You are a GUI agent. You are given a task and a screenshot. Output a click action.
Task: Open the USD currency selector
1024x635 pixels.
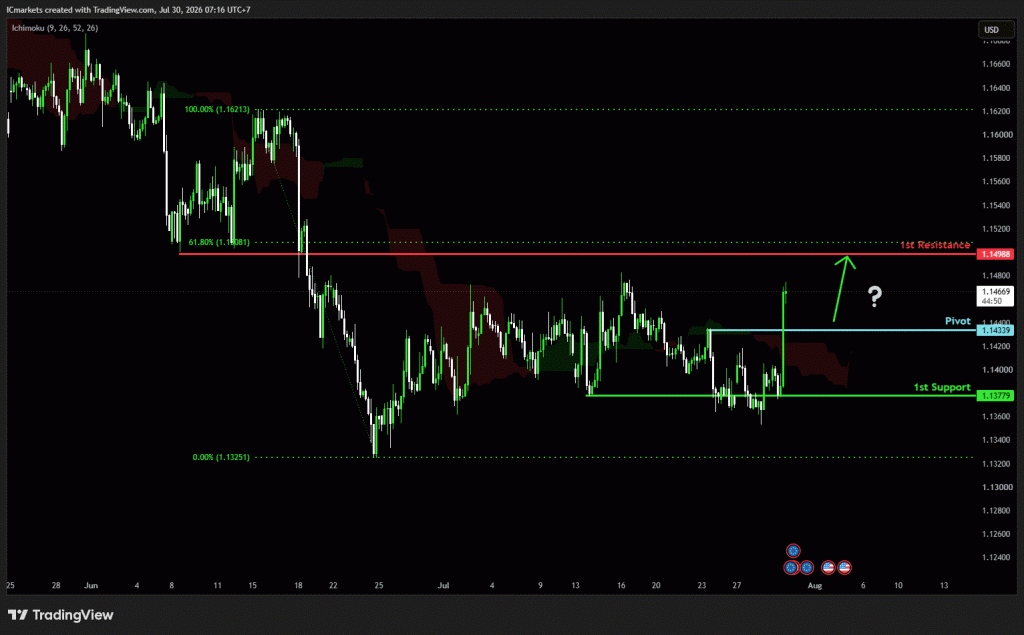pyautogui.click(x=995, y=29)
